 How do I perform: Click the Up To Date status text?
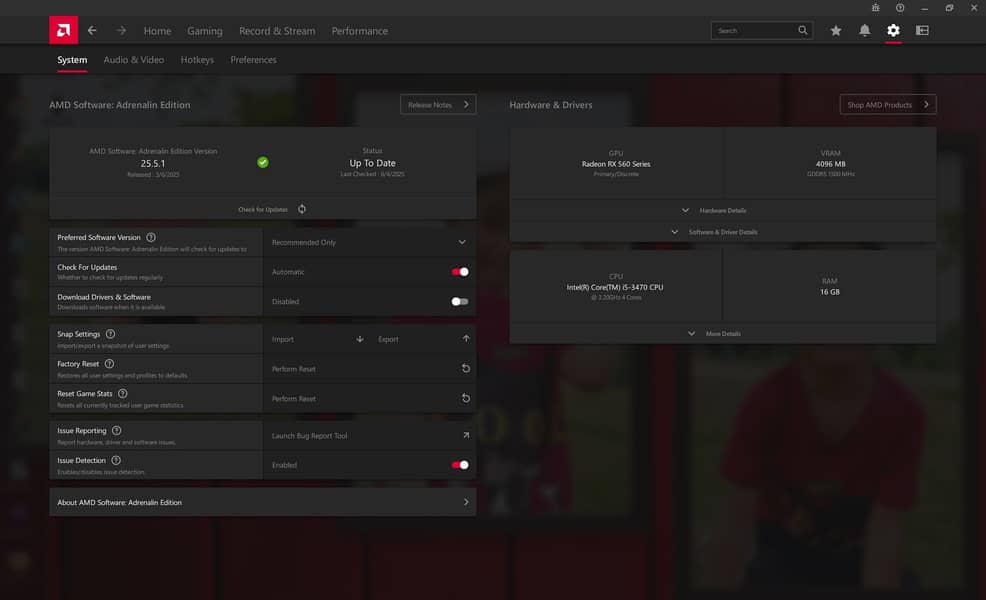tap(372, 163)
